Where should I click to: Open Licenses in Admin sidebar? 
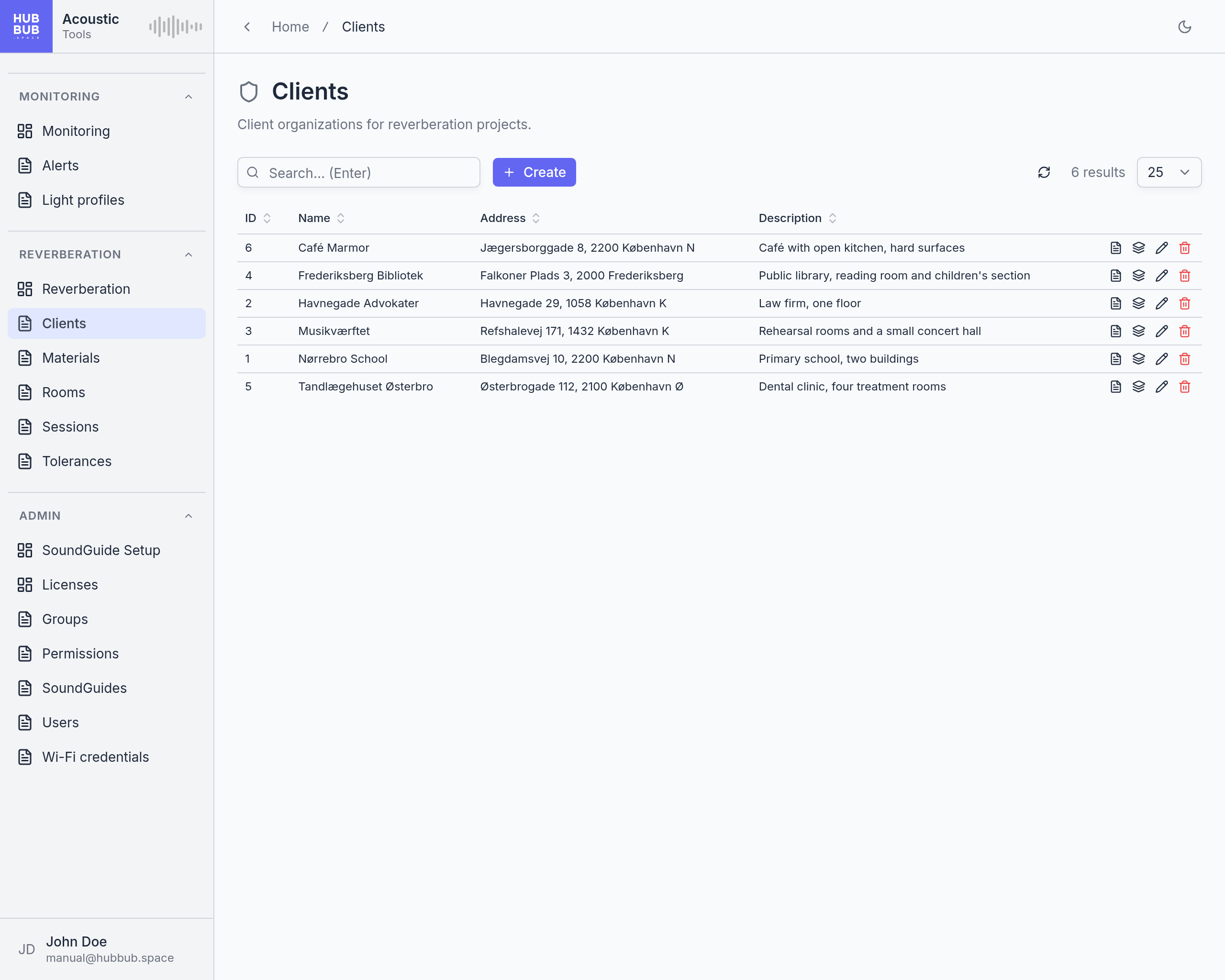click(x=107, y=585)
